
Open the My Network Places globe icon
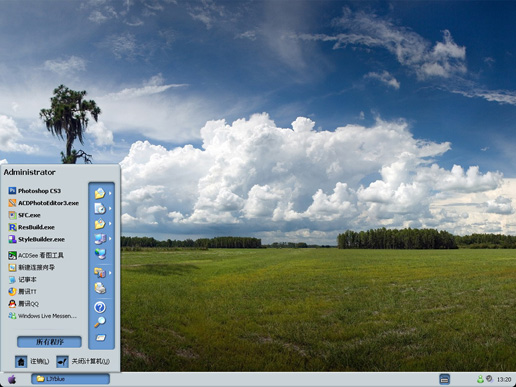coord(100,254)
